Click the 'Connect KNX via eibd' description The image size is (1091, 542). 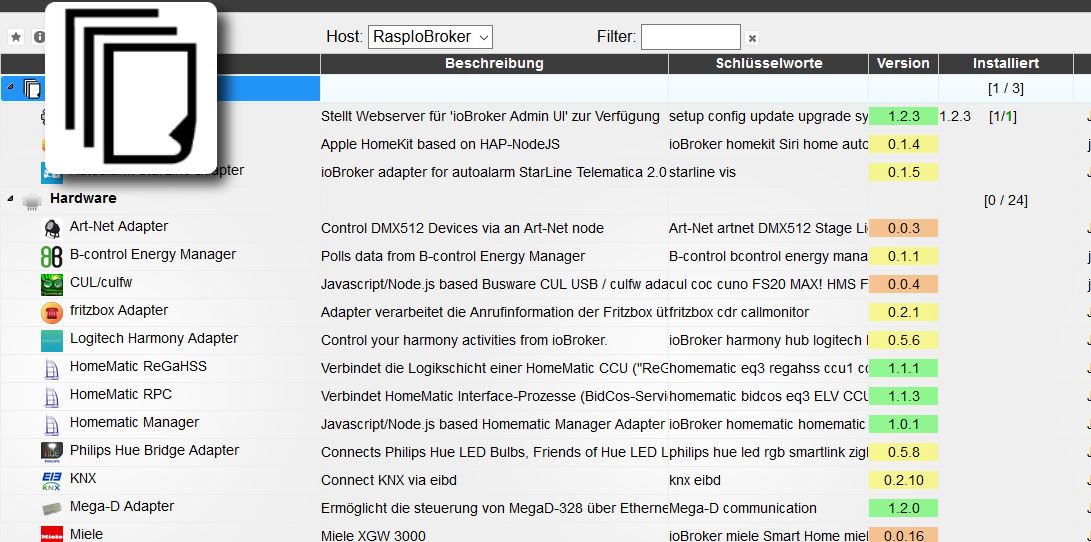389,480
